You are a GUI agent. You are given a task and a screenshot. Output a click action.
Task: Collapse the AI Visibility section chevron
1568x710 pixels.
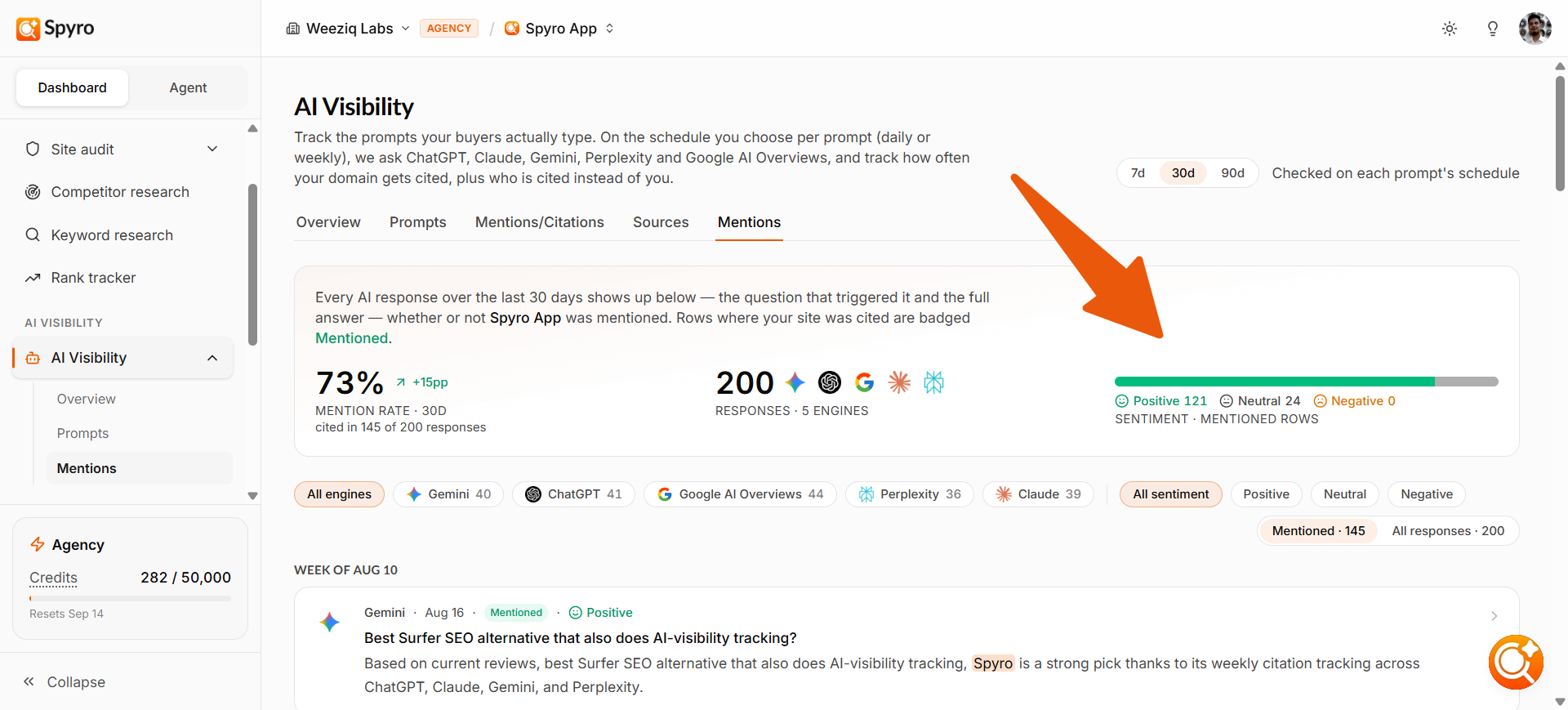(x=212, y=358)
